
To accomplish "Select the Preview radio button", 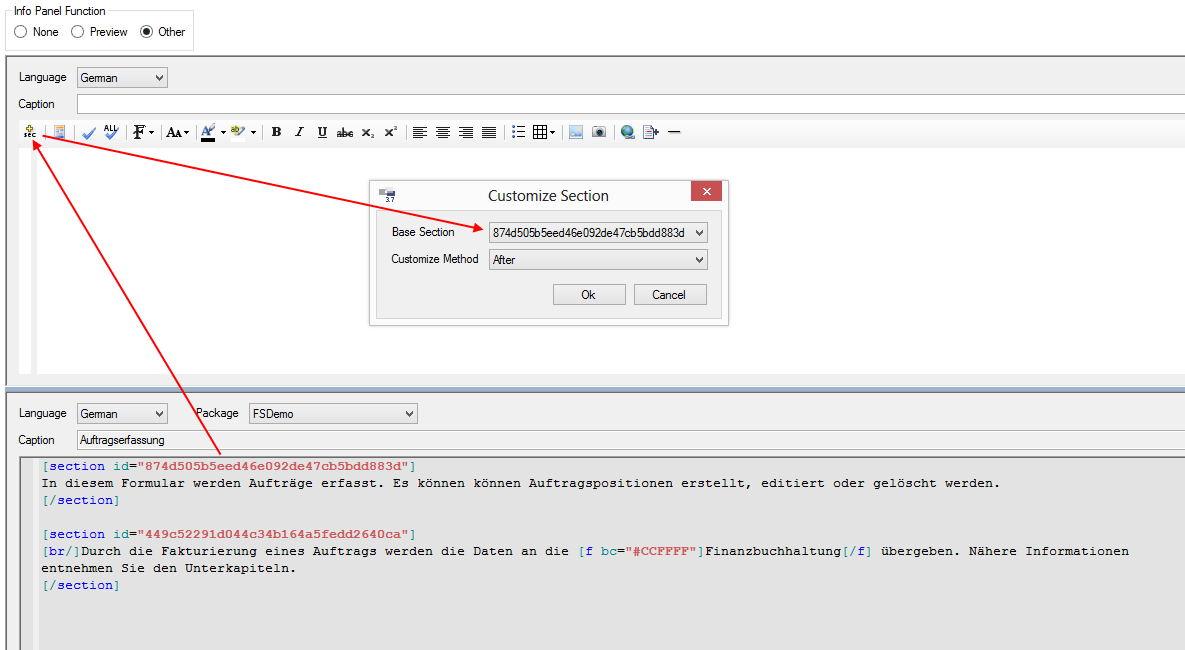I will (77, 32).
